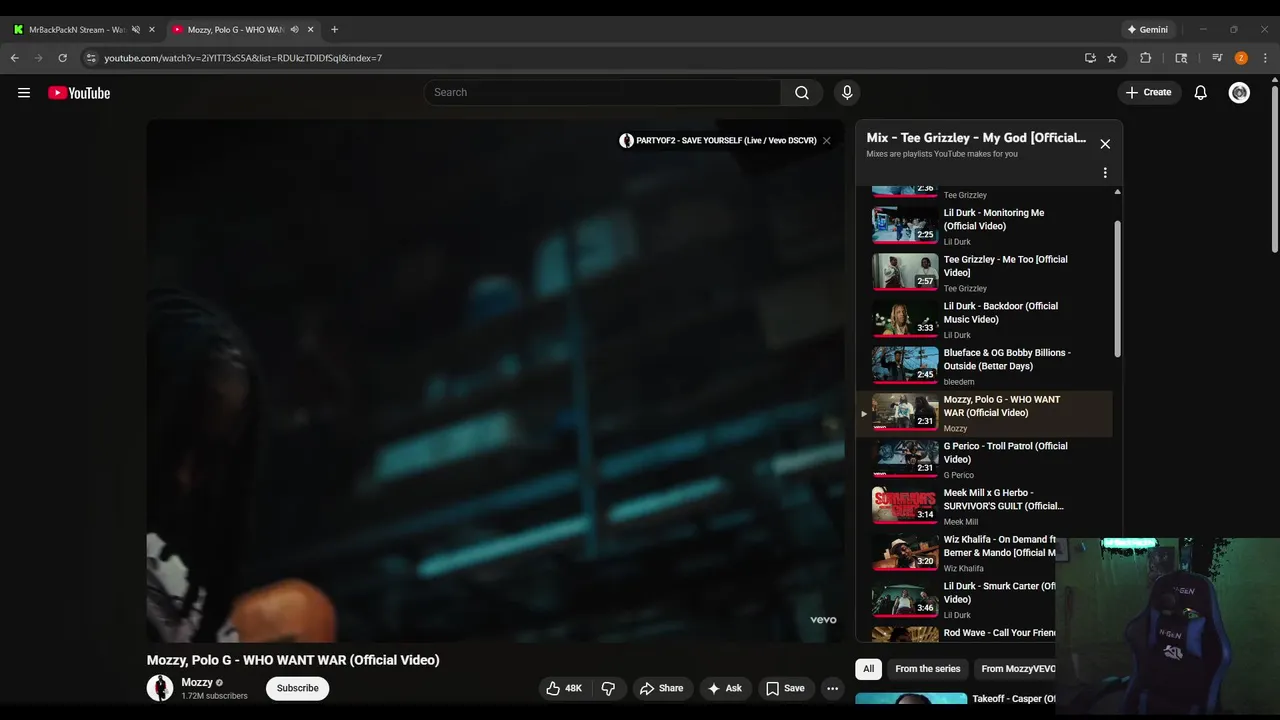
Task: Click the address bar URL
Action: [243, 58]
